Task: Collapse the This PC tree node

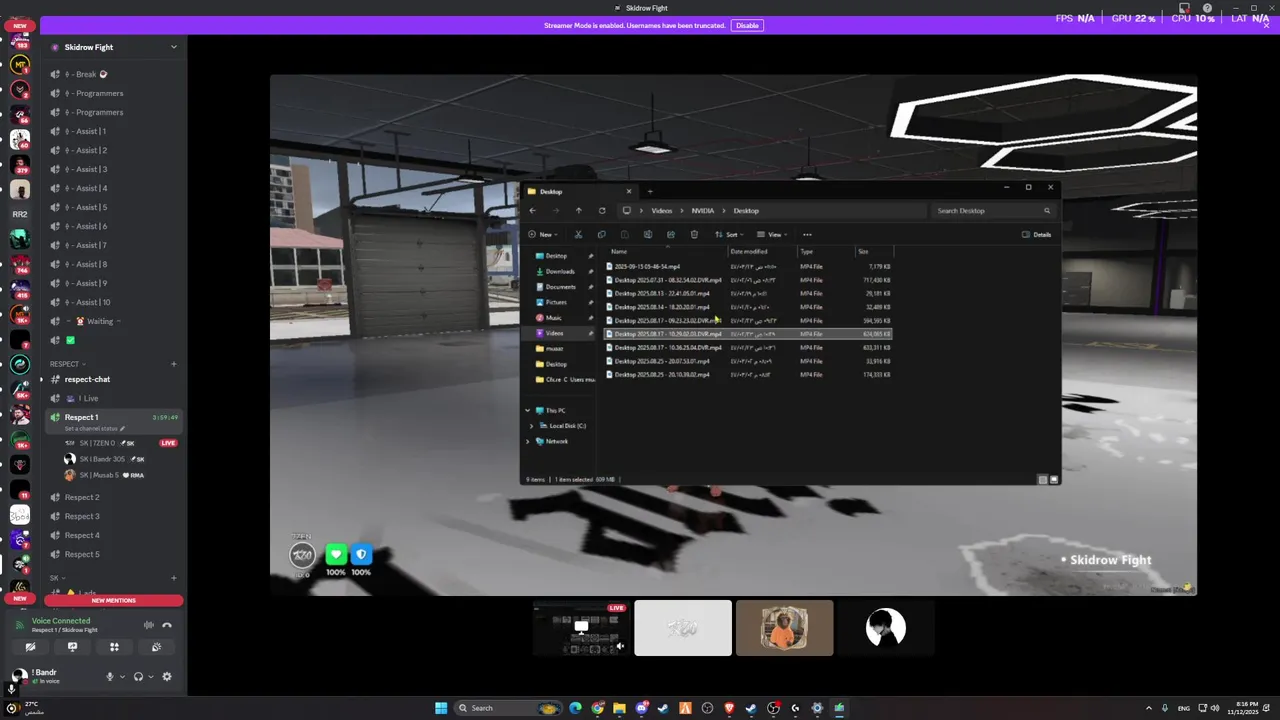Action: tap(528, 410)
